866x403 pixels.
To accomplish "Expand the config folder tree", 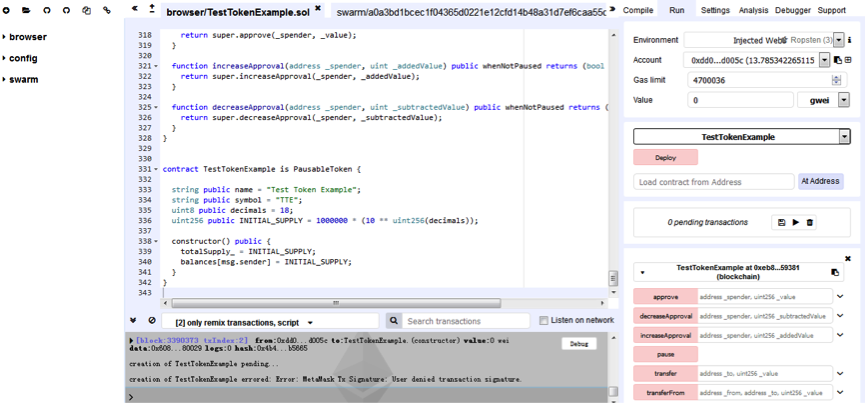I will (4, 58).
